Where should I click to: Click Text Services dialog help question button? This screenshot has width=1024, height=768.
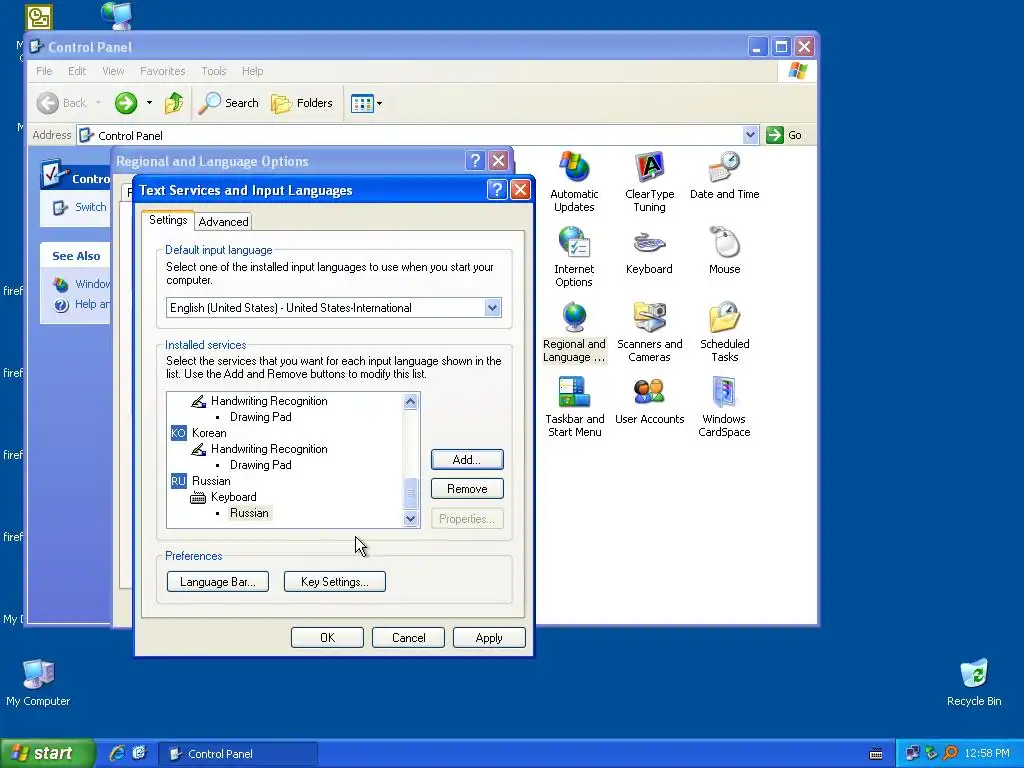click(x=497, y=190)
